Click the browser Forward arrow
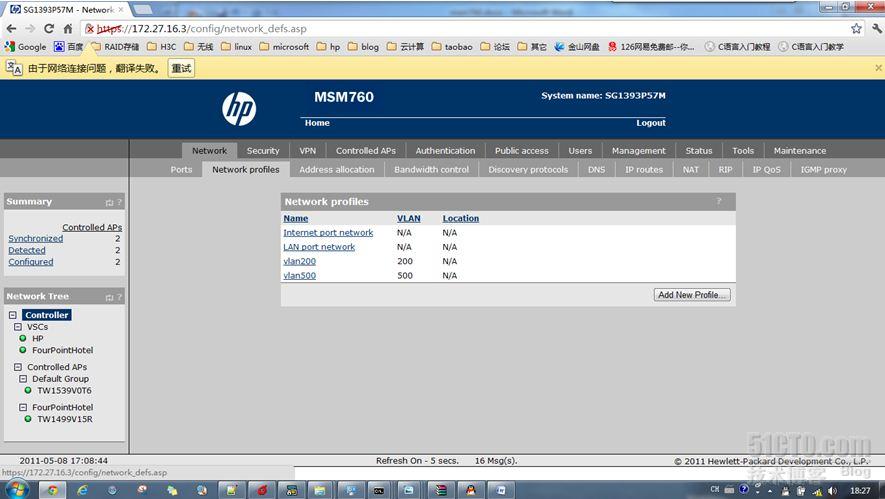Viewport: 885px width, 499px height. coord(30,29)
